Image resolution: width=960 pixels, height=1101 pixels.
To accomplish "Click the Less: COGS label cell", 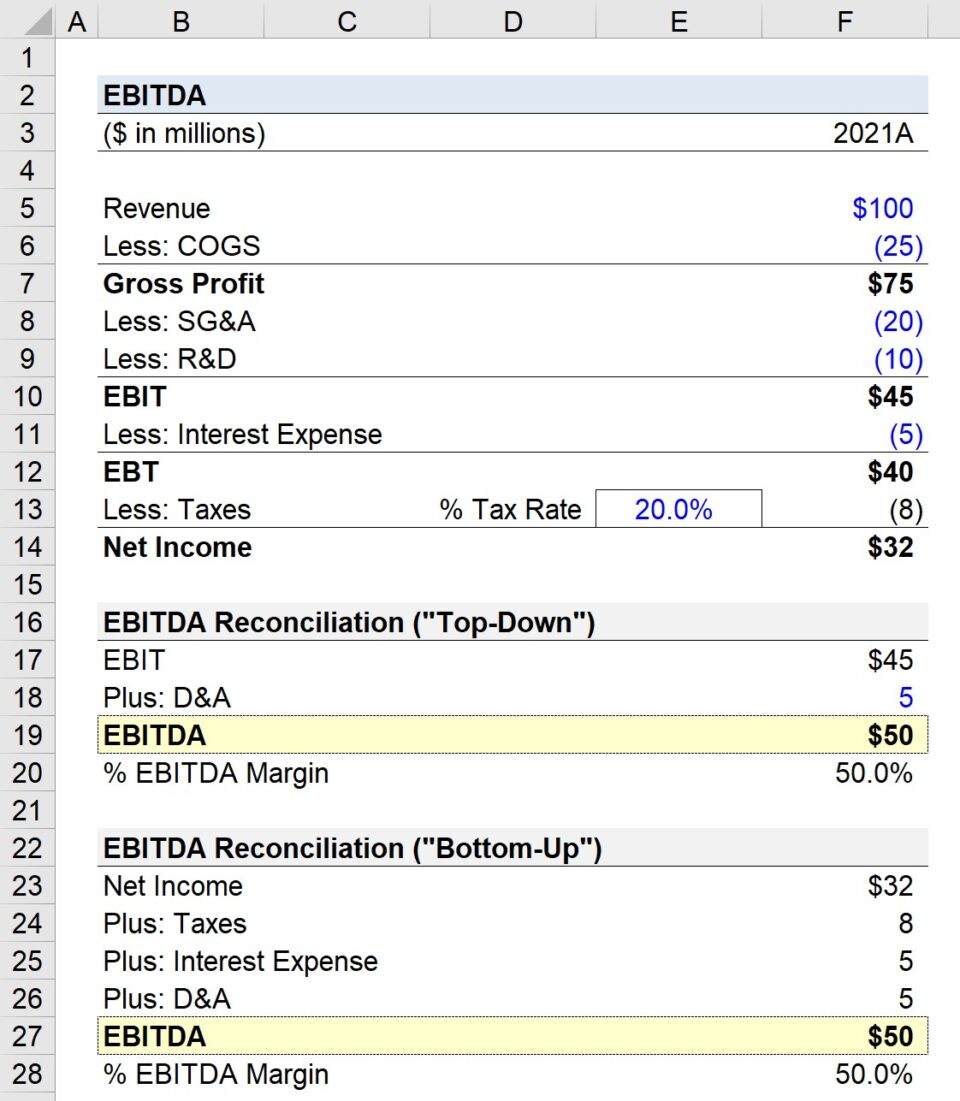I will pos(180,246).
